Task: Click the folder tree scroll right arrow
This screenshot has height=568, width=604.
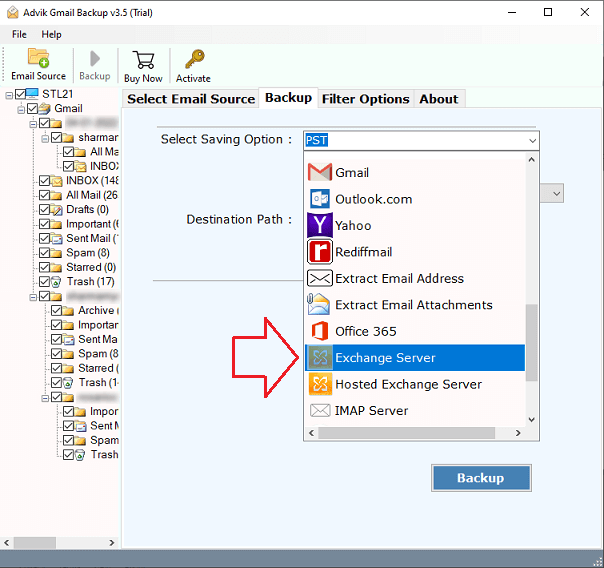Action: (x=112, y=543)
